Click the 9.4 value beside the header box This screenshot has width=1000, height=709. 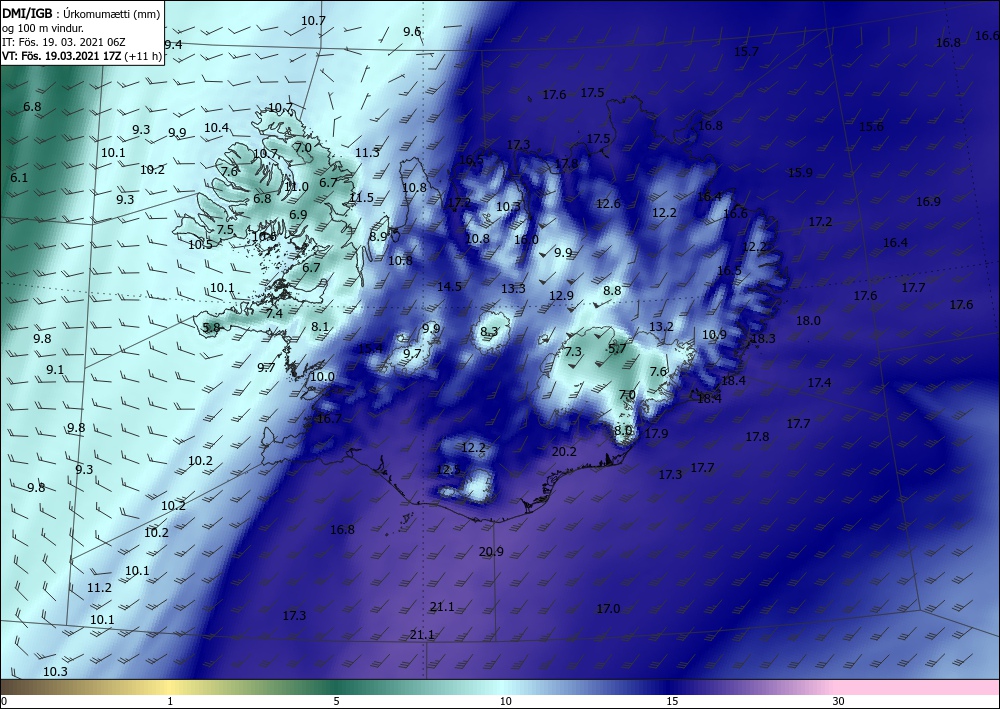(173, 45)
